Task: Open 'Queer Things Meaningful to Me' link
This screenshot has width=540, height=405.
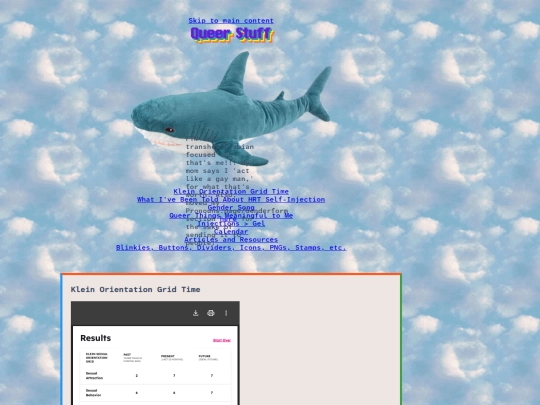Action: coord(231,216)
